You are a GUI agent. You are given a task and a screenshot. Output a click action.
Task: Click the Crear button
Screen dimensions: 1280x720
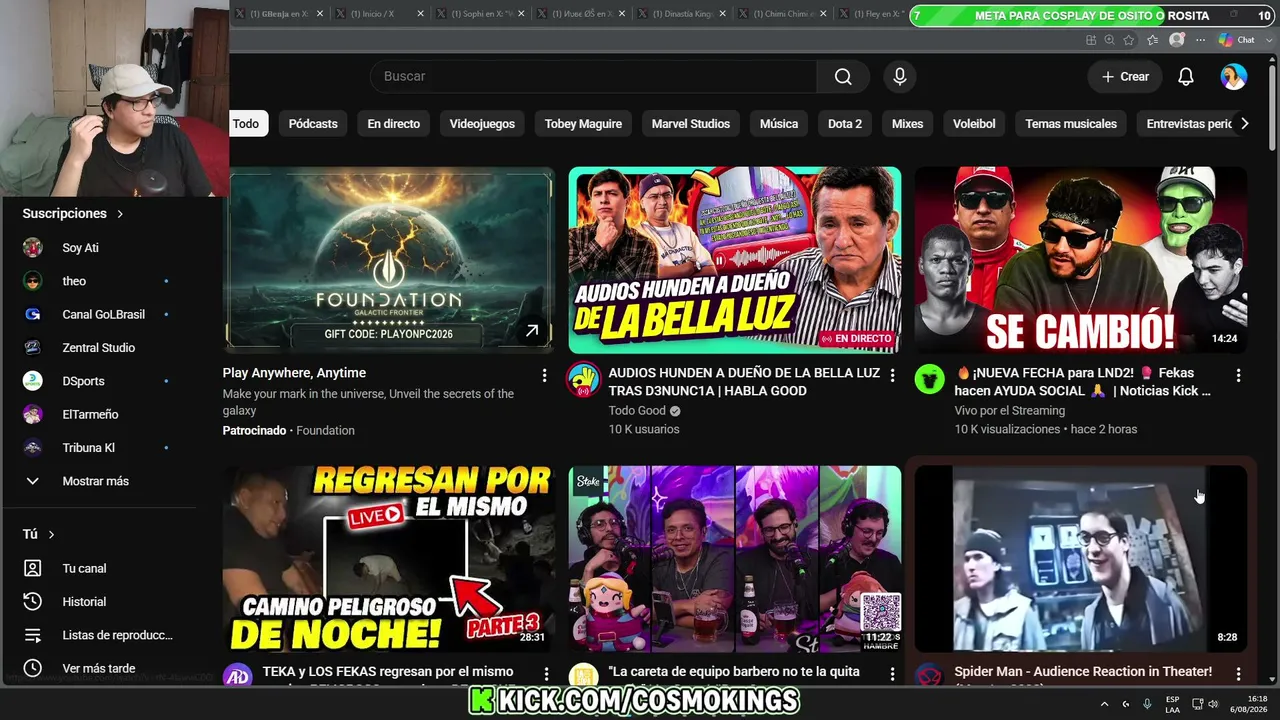[x=1125, y=77]
